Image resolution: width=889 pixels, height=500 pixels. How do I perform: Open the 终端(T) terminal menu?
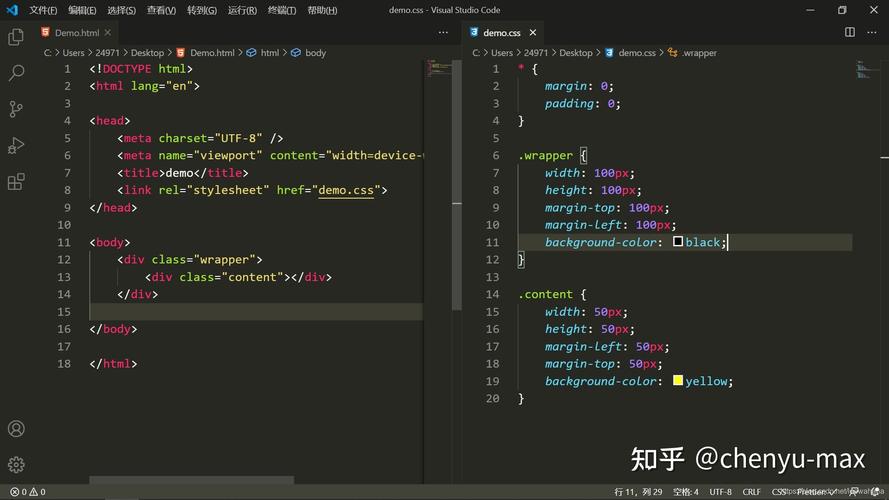(x=282, y=10)
